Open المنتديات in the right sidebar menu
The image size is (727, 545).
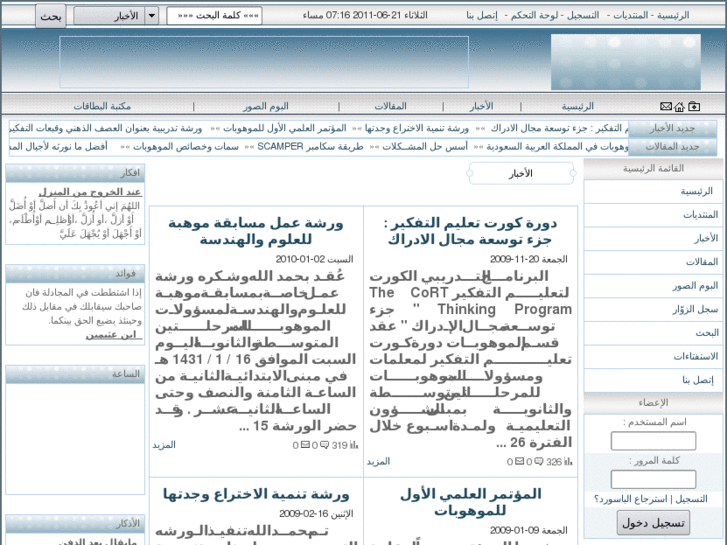653,215
